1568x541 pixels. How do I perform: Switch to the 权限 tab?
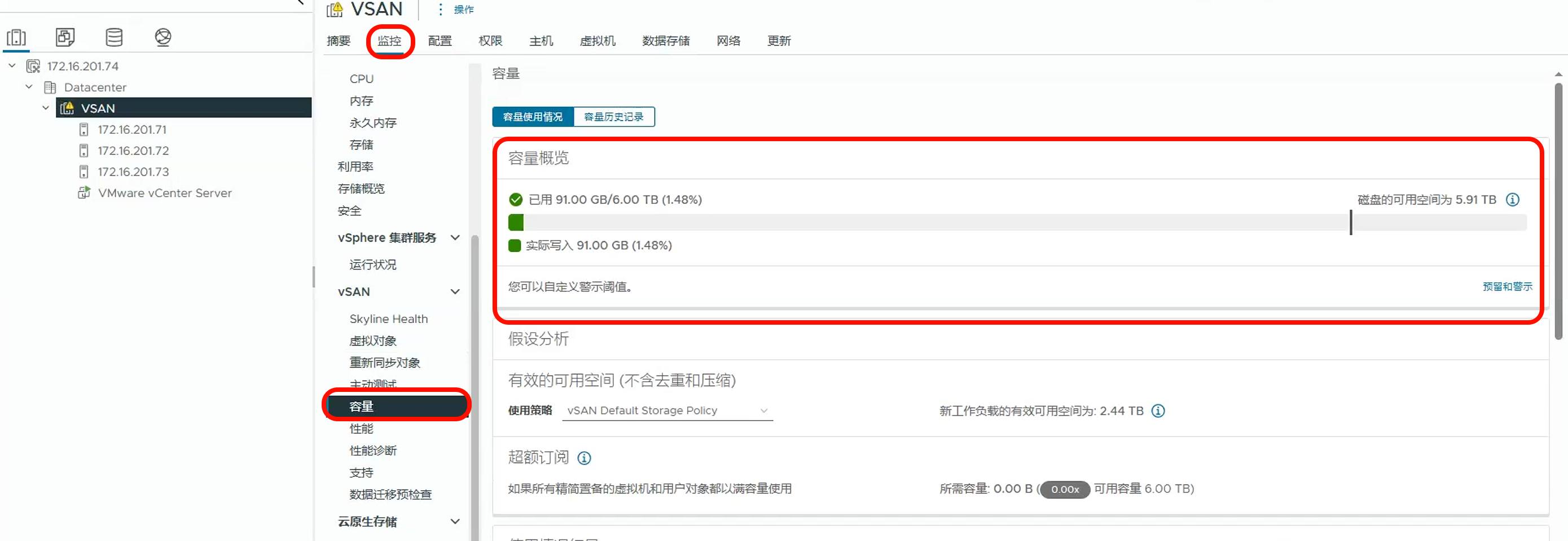point(490,41)
